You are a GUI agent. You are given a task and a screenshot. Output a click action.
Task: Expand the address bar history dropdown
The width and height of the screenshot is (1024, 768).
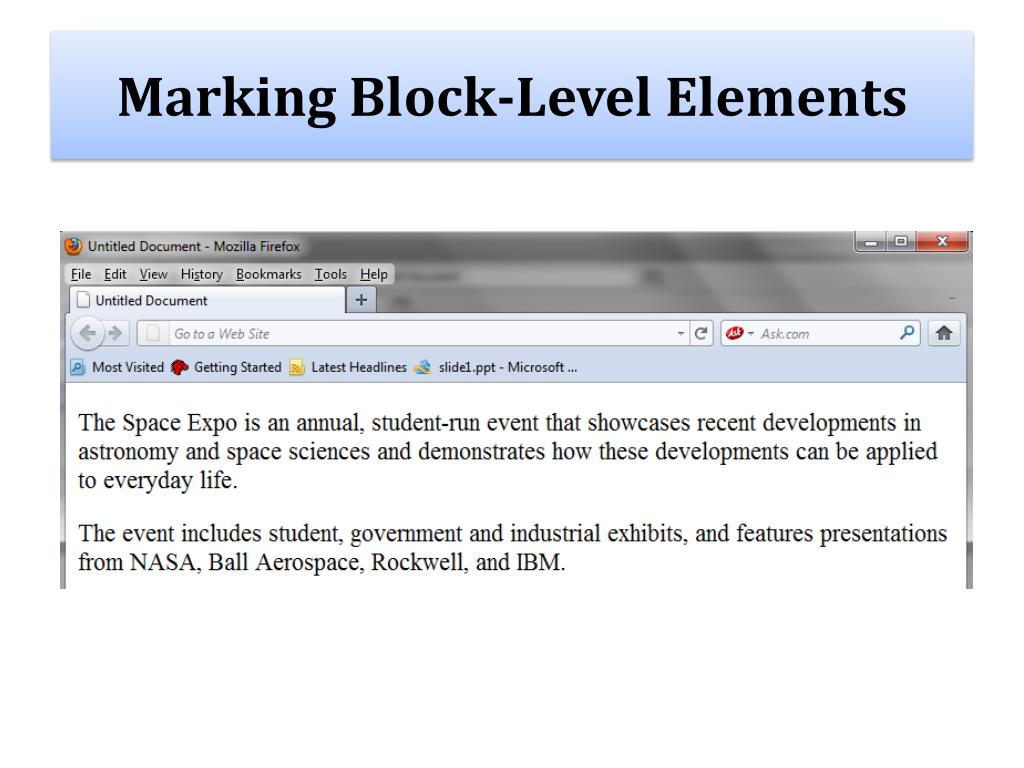tap(680, 334)
